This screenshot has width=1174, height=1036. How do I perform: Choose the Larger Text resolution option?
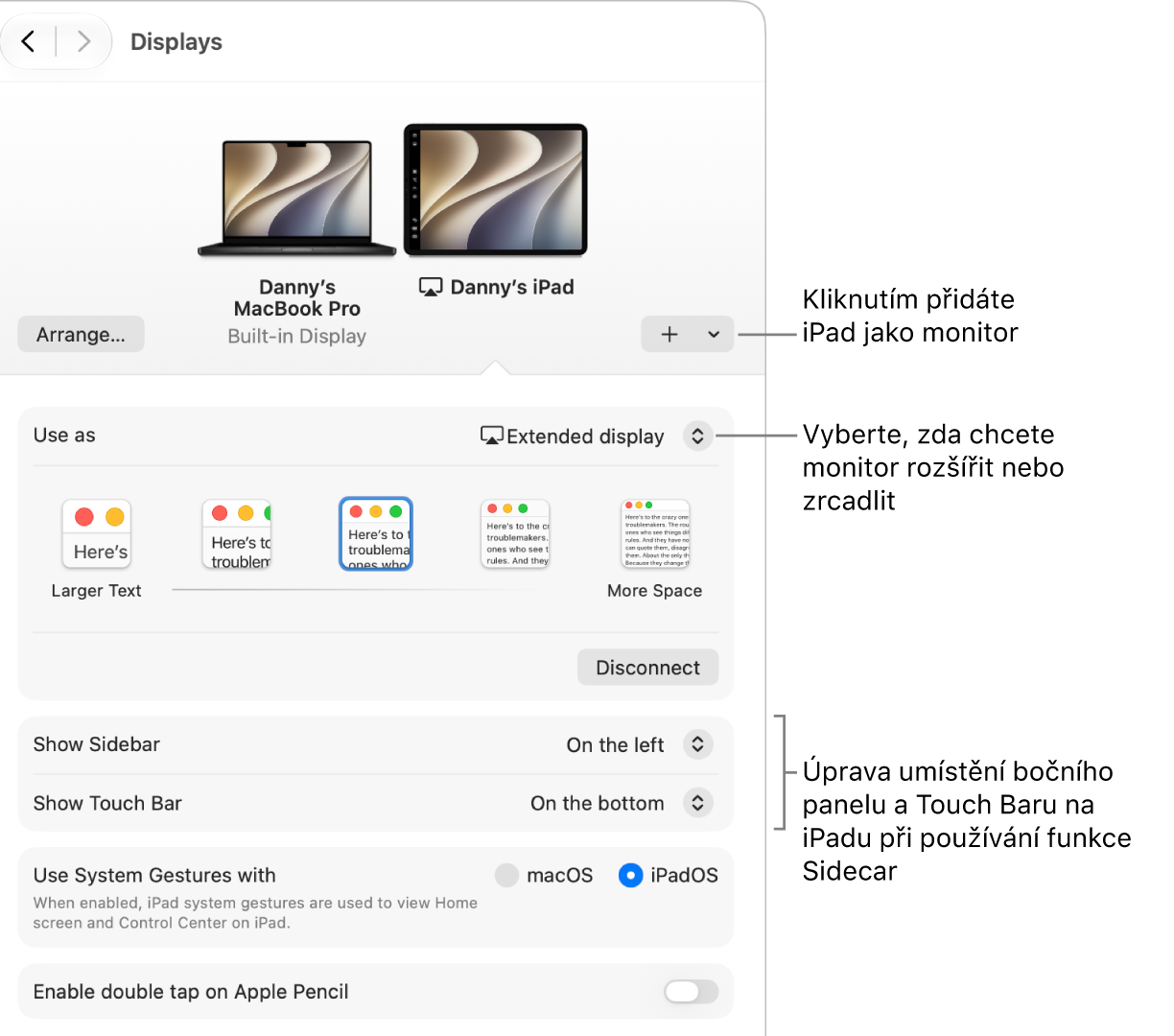96,534
